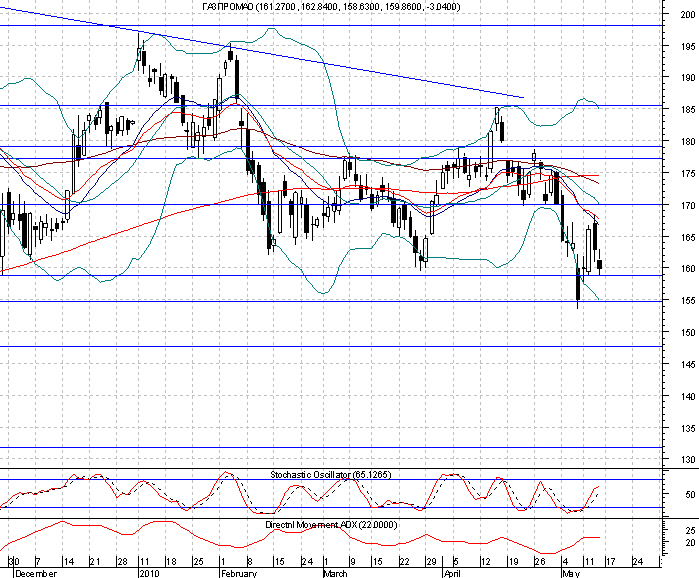Select the April month label
Image resolution: width=699 pixels, height=578 pixels.
[452, 573]
